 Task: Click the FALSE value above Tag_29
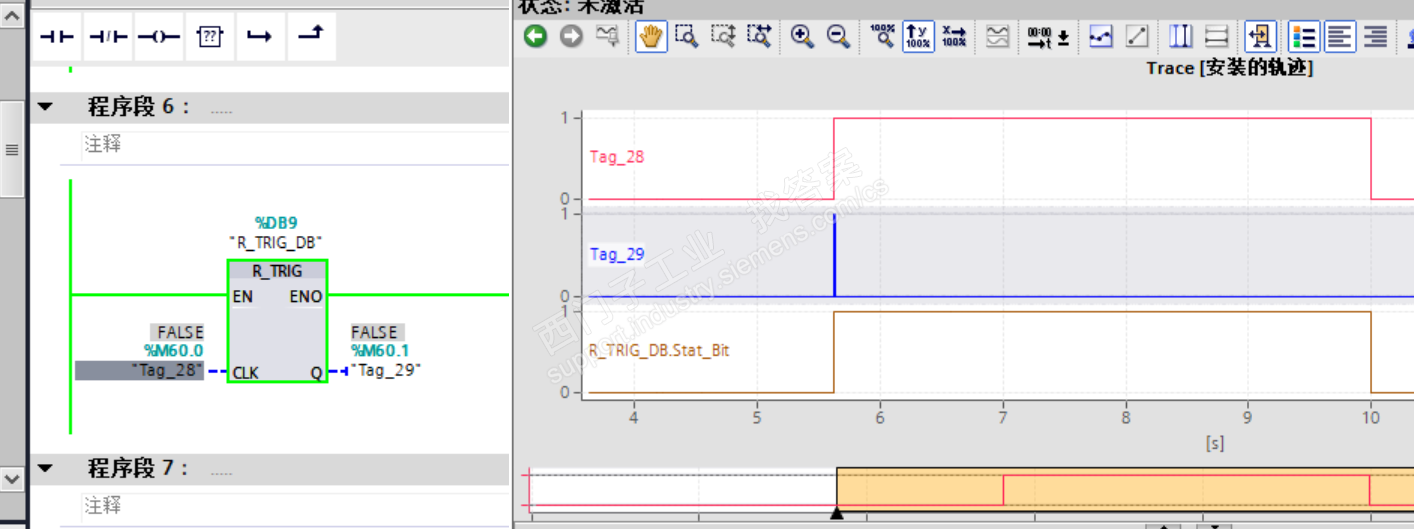coord(376,332)
